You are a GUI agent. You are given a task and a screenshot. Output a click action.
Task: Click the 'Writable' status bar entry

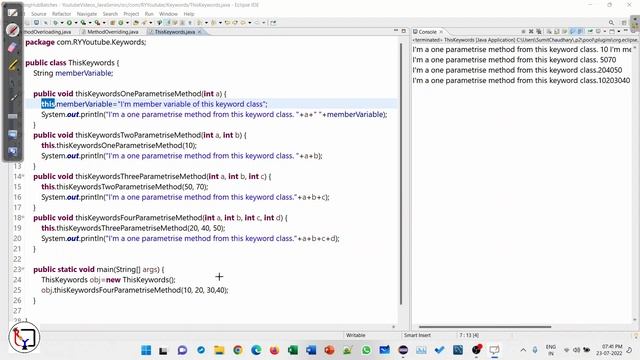(356, 335)
